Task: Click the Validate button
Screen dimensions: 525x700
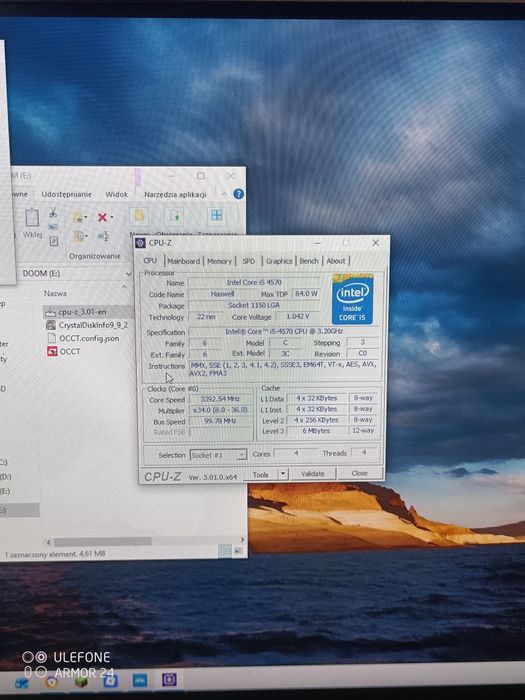Action: point(312,474)
